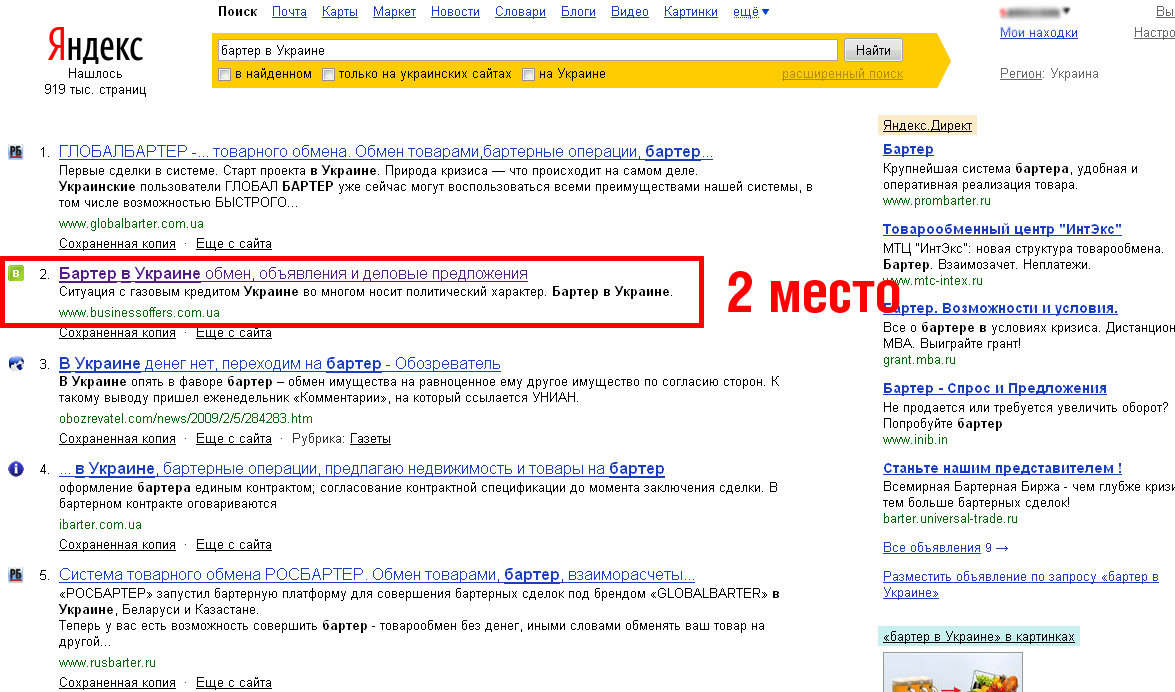The height and width of the screenshot is (692, 1175).
Task: Click the favicon beside the РОСБАРТЕР result
Action: tap(16, 575)
